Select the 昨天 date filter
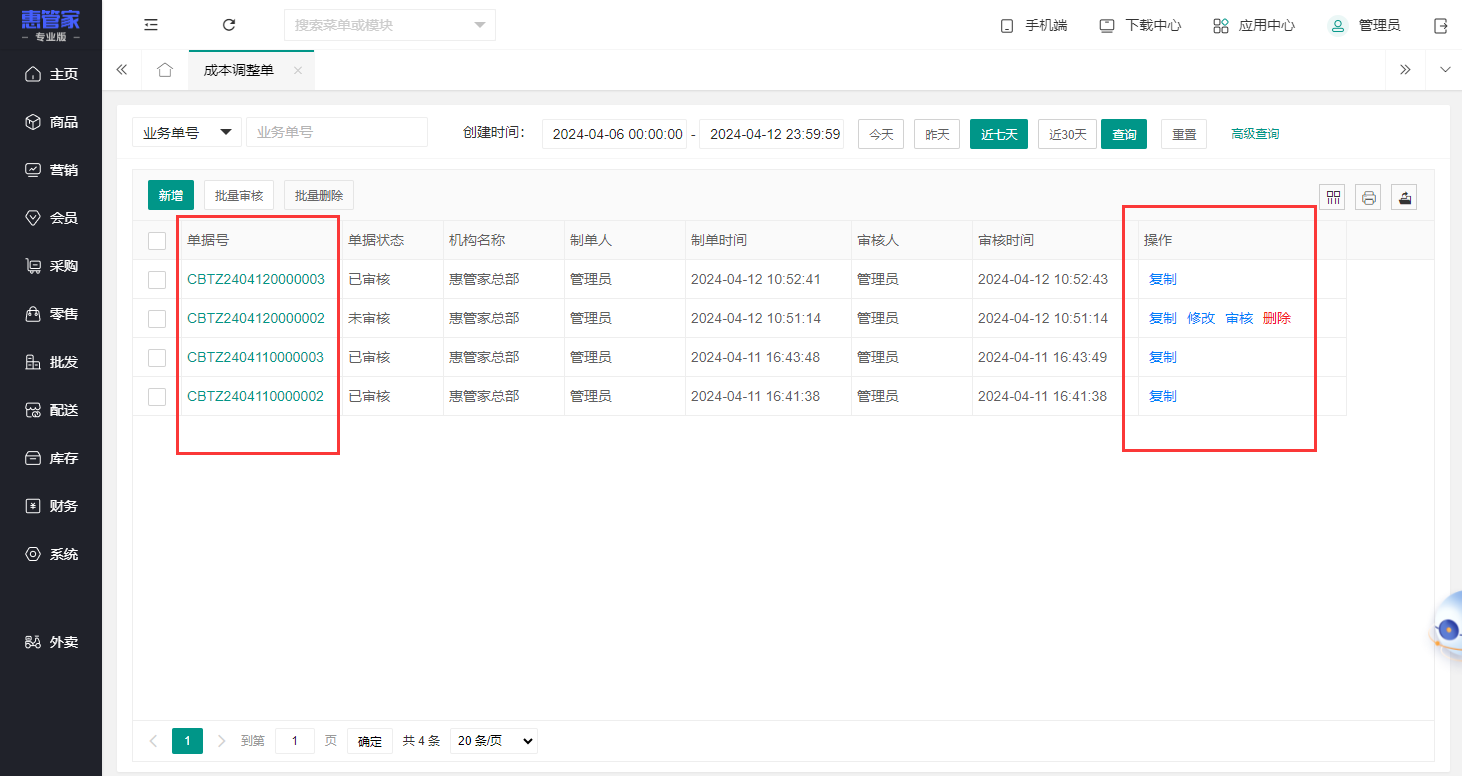Screen dimensions: 1462x776 [937, 134]
